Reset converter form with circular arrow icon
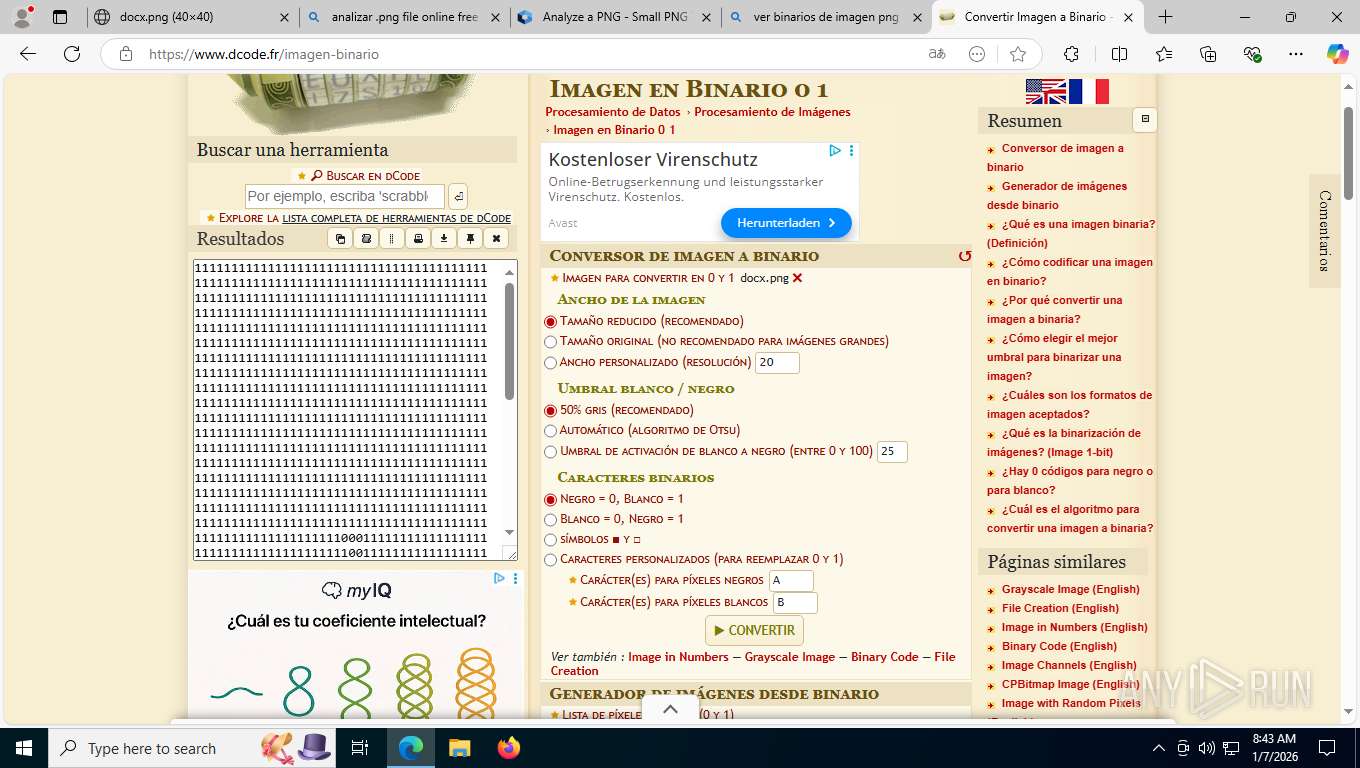The image size is (1360, 768). point(964,256)
